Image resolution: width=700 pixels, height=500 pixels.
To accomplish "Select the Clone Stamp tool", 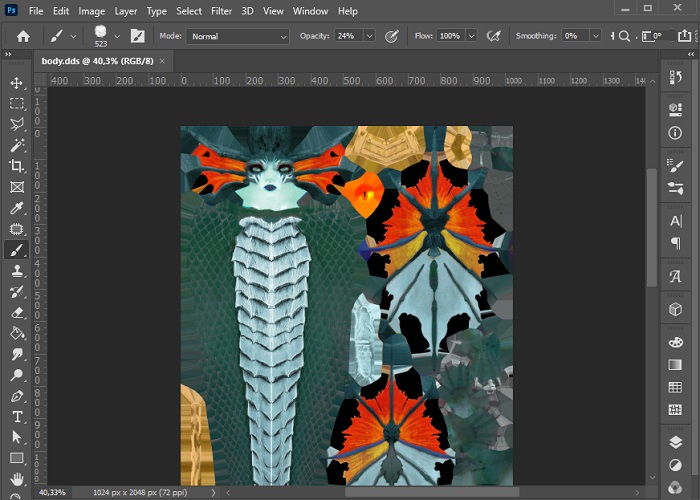I will click(x=17, y=271).
